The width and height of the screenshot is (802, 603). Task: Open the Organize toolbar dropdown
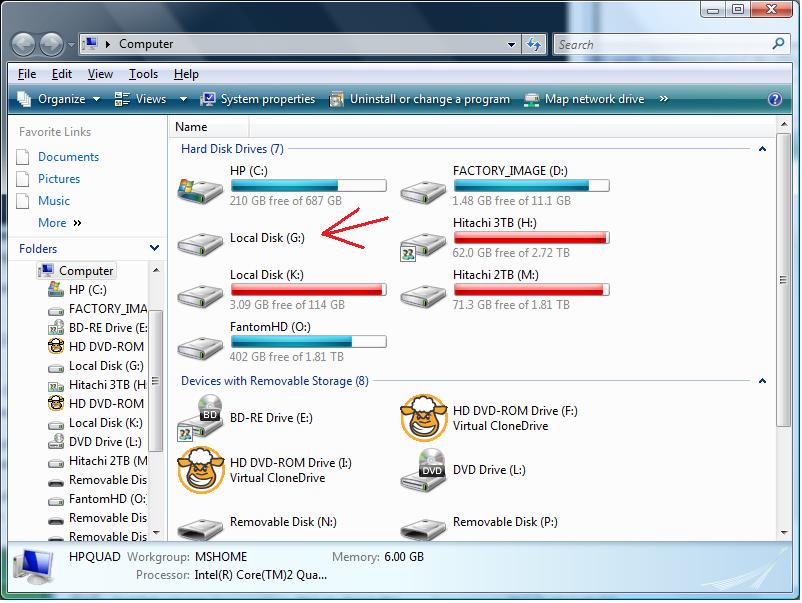pyautogui.click(x=59, y=99)
